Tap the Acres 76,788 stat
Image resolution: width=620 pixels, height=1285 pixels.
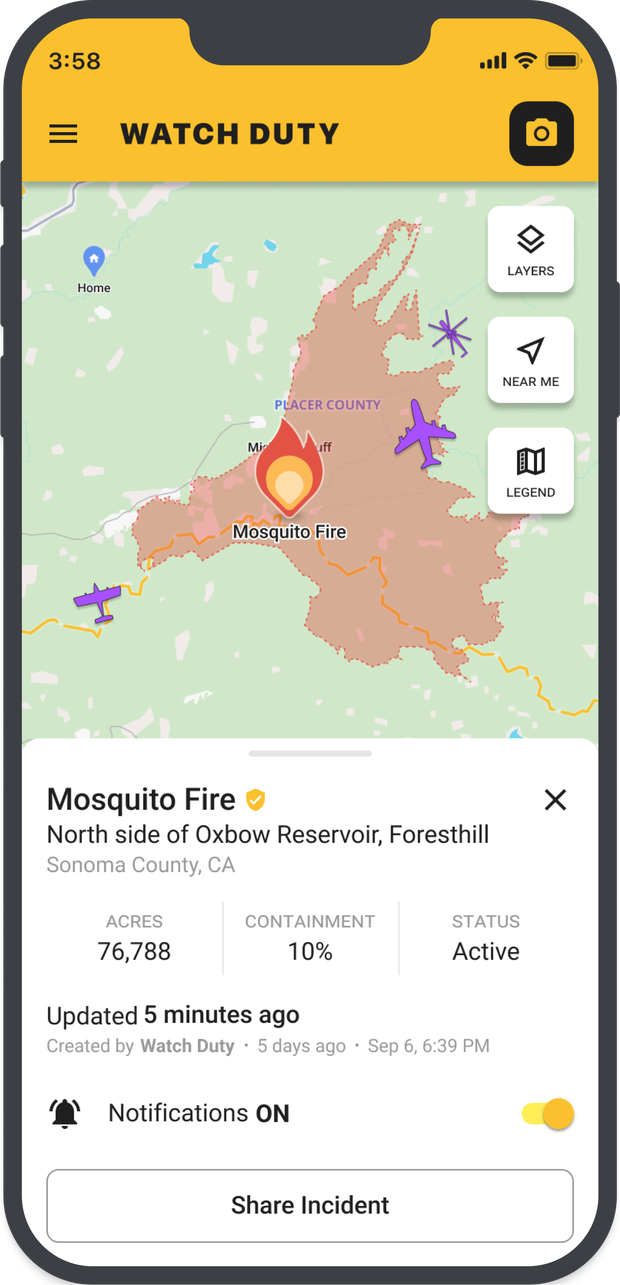pos(134,937)
